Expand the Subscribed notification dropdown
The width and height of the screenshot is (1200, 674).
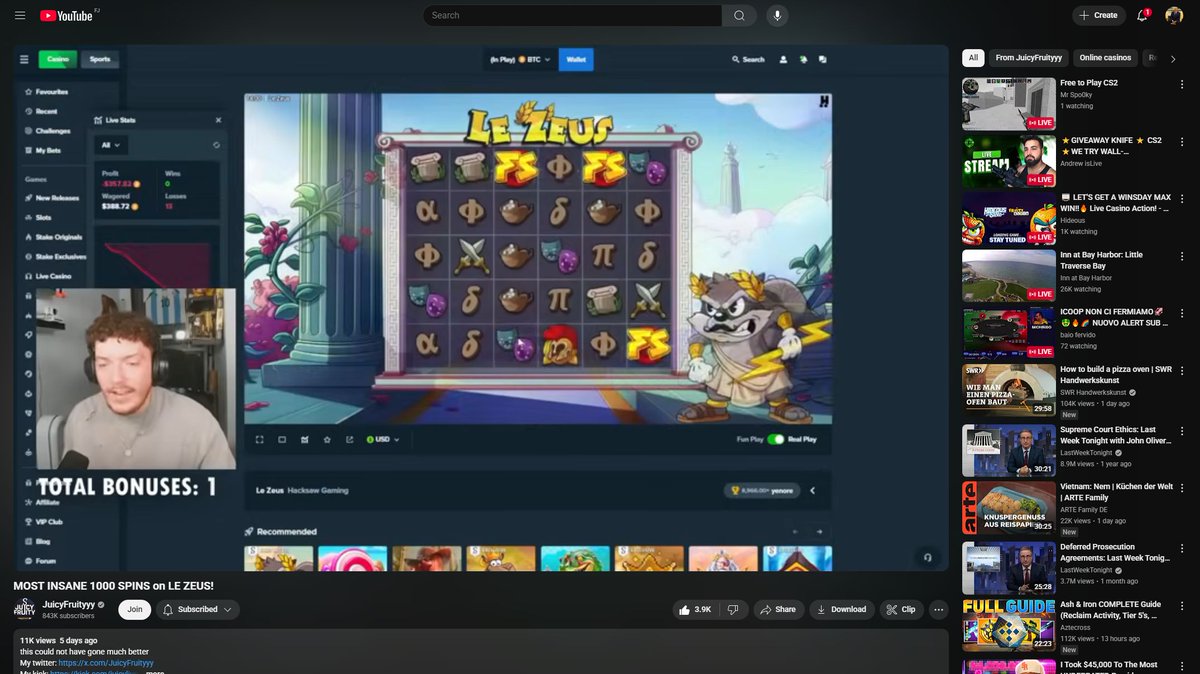click(x=198, y=609)
